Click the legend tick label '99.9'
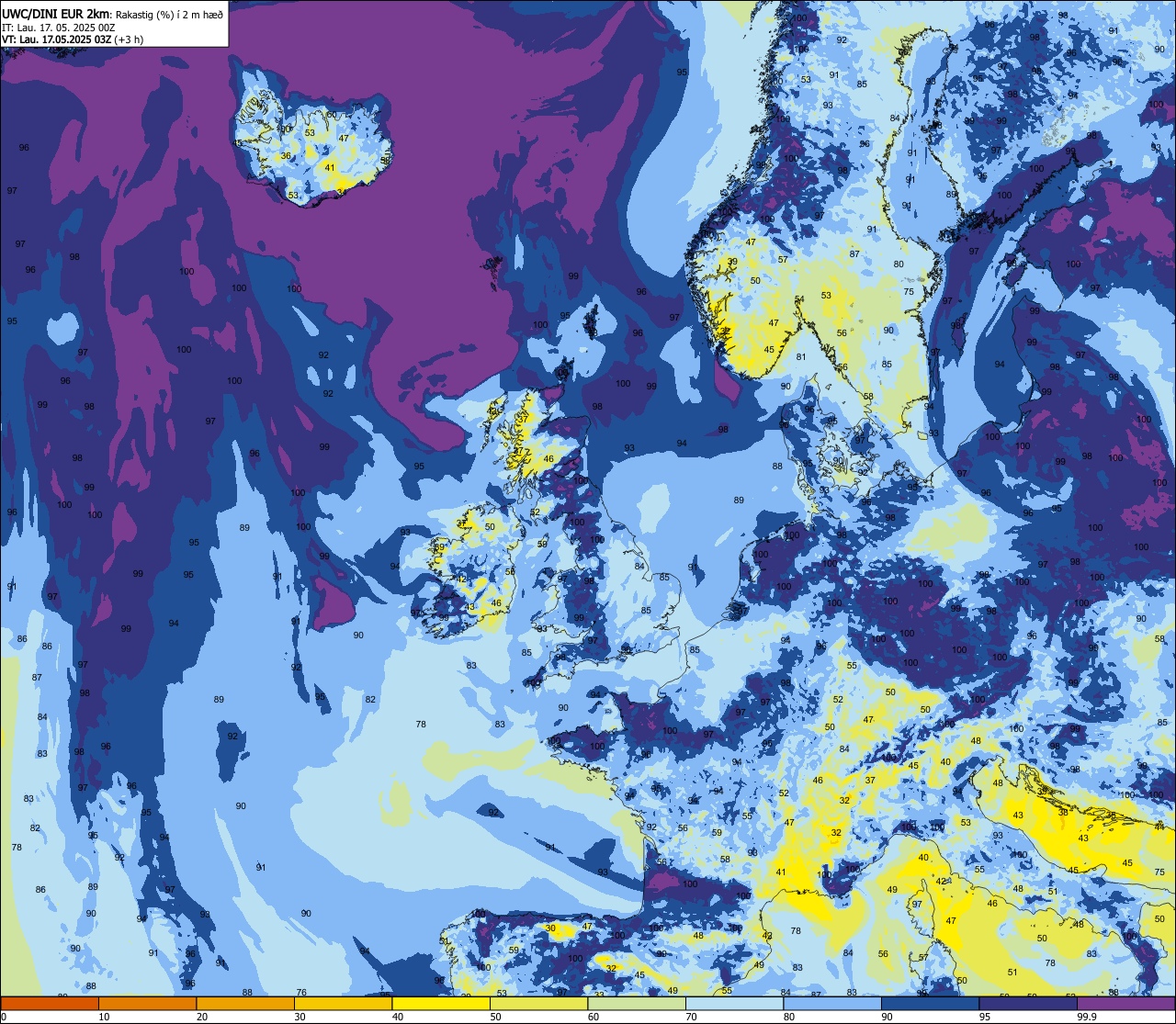Viewport: 1176px width, 1024px height. pyautogui.click(x=1087, y=1017)
